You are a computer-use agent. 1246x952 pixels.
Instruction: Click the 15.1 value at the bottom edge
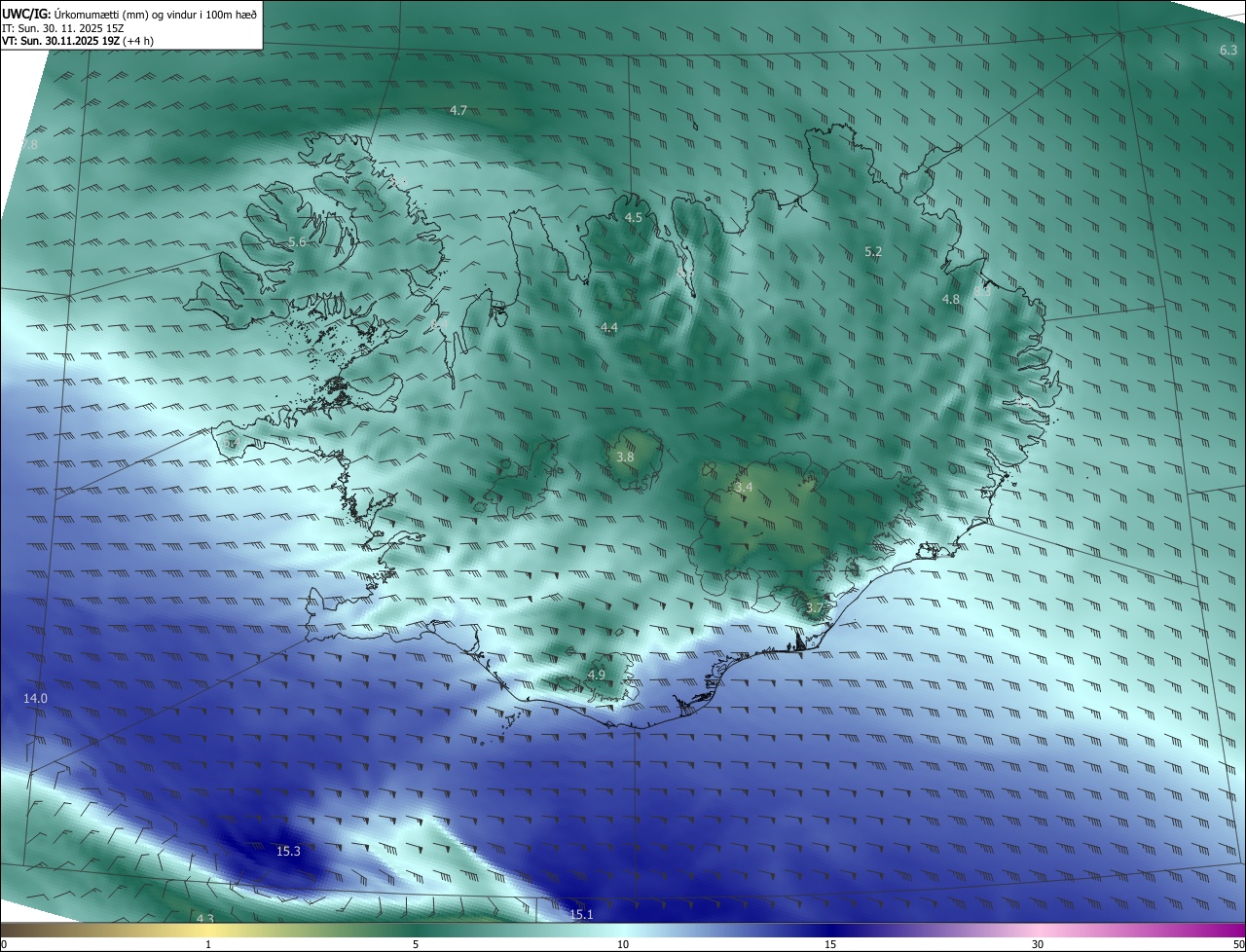(581, 914)
